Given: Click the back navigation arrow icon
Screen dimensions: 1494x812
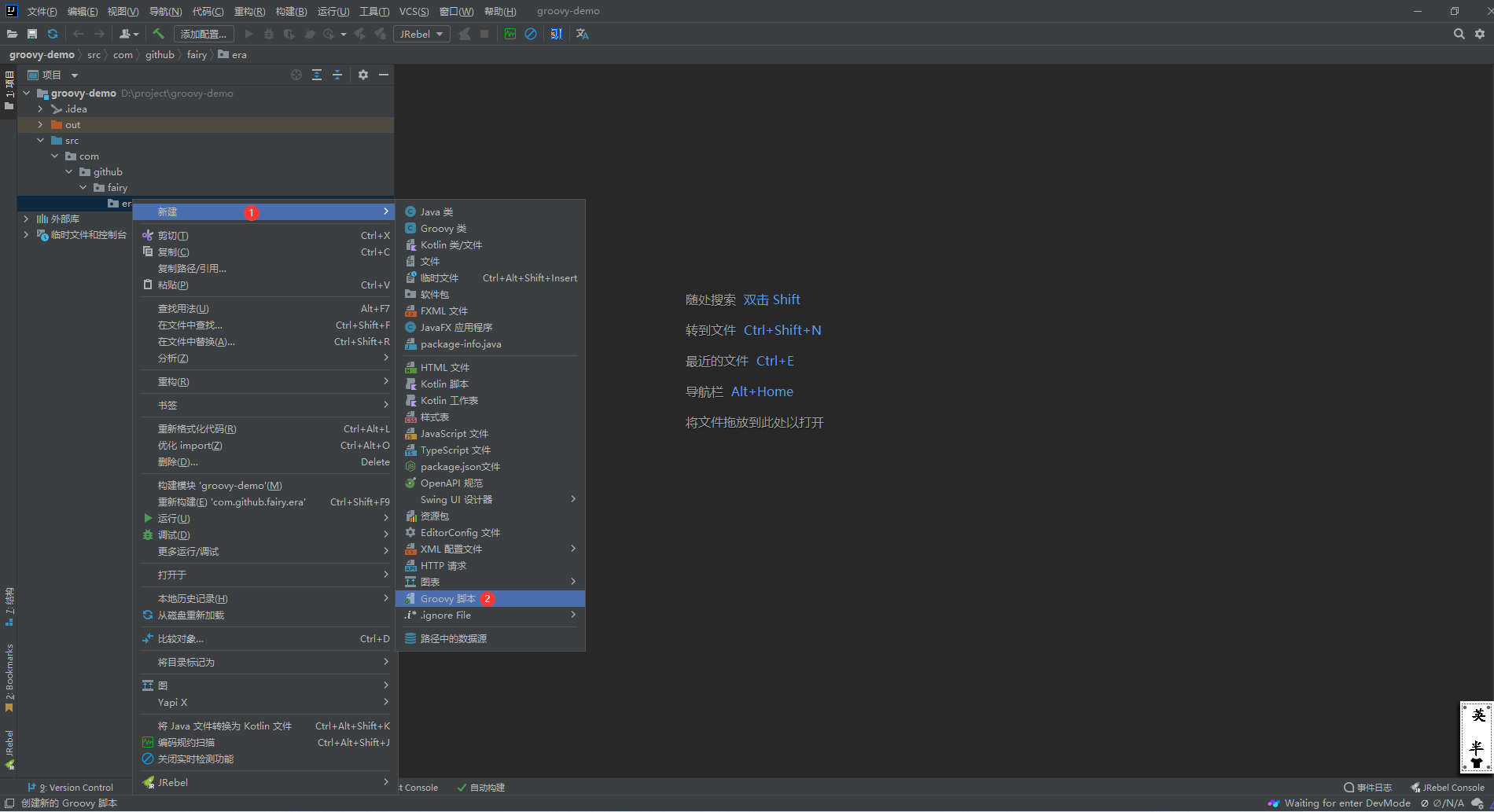Looking at the screenshot, I should (78, 34).
